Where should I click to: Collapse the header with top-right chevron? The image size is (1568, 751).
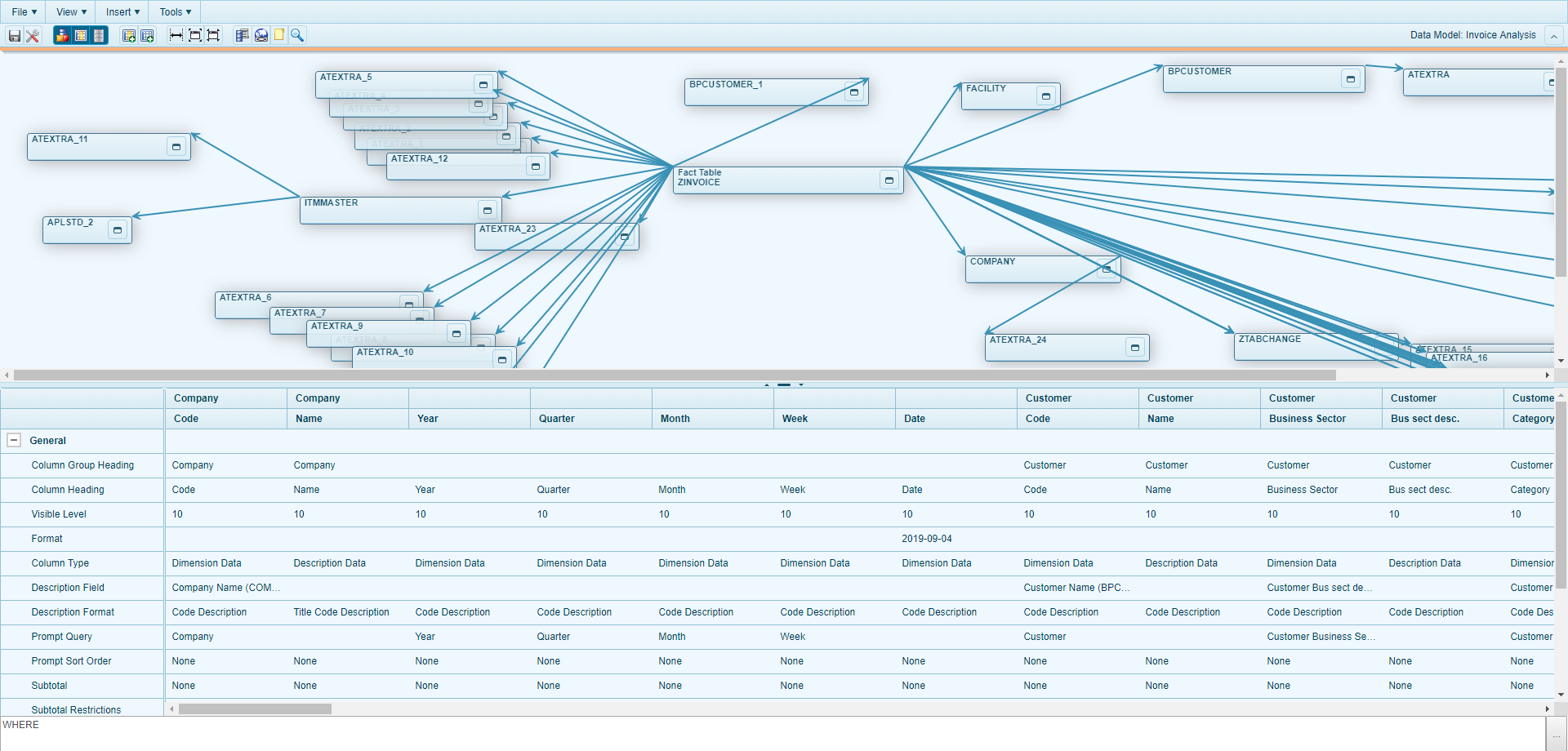pyautogui.click(x=1554, y=36)
